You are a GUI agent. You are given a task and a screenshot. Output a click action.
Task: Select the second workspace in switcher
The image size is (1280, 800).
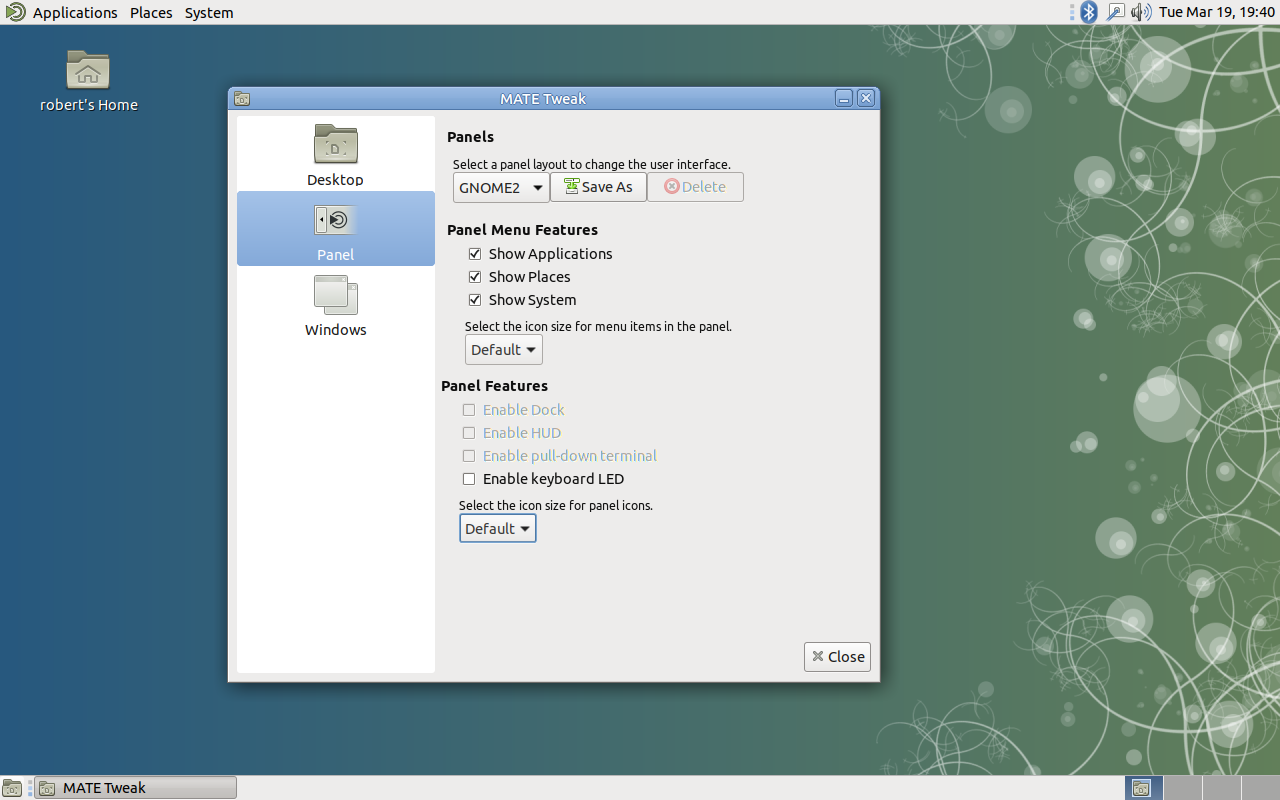1181,788
